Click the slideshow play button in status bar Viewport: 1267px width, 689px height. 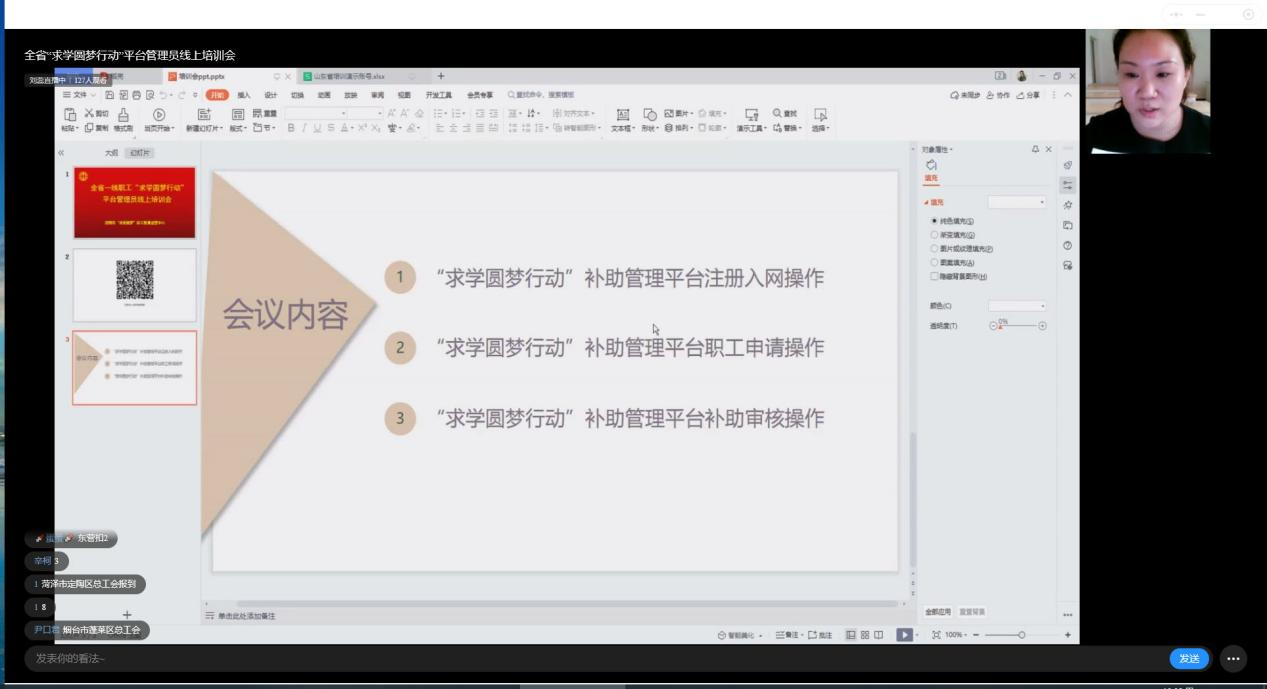point(903,635)
